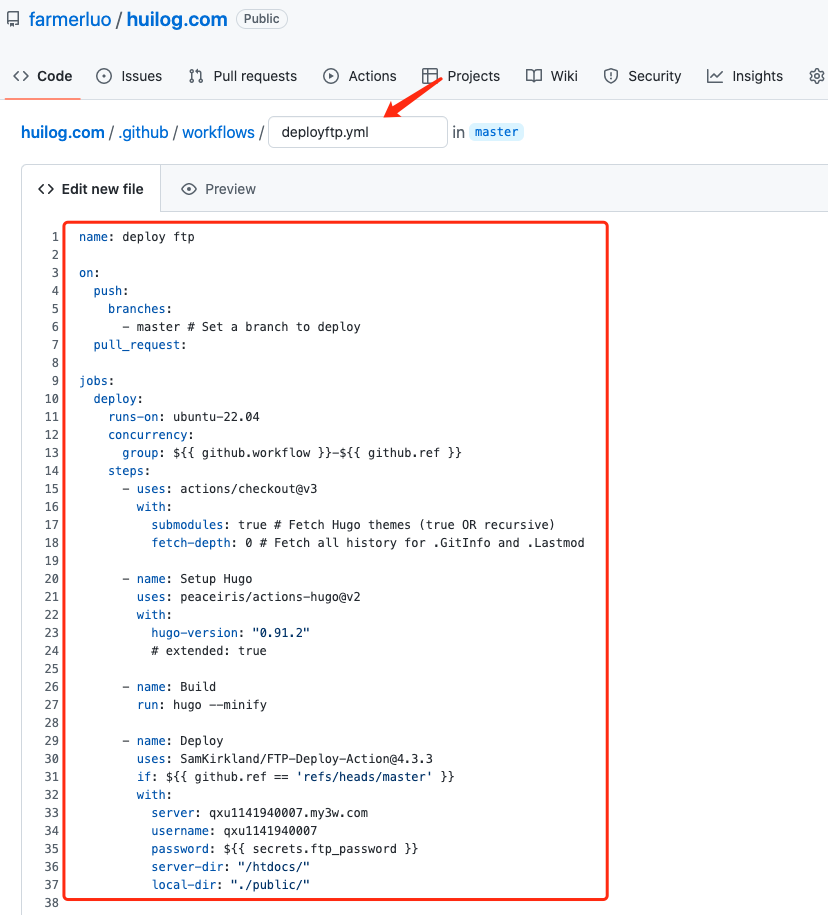Go to workflows breadcrumb folder
This screenshot has height=915, width=828.
click(218, 132)
